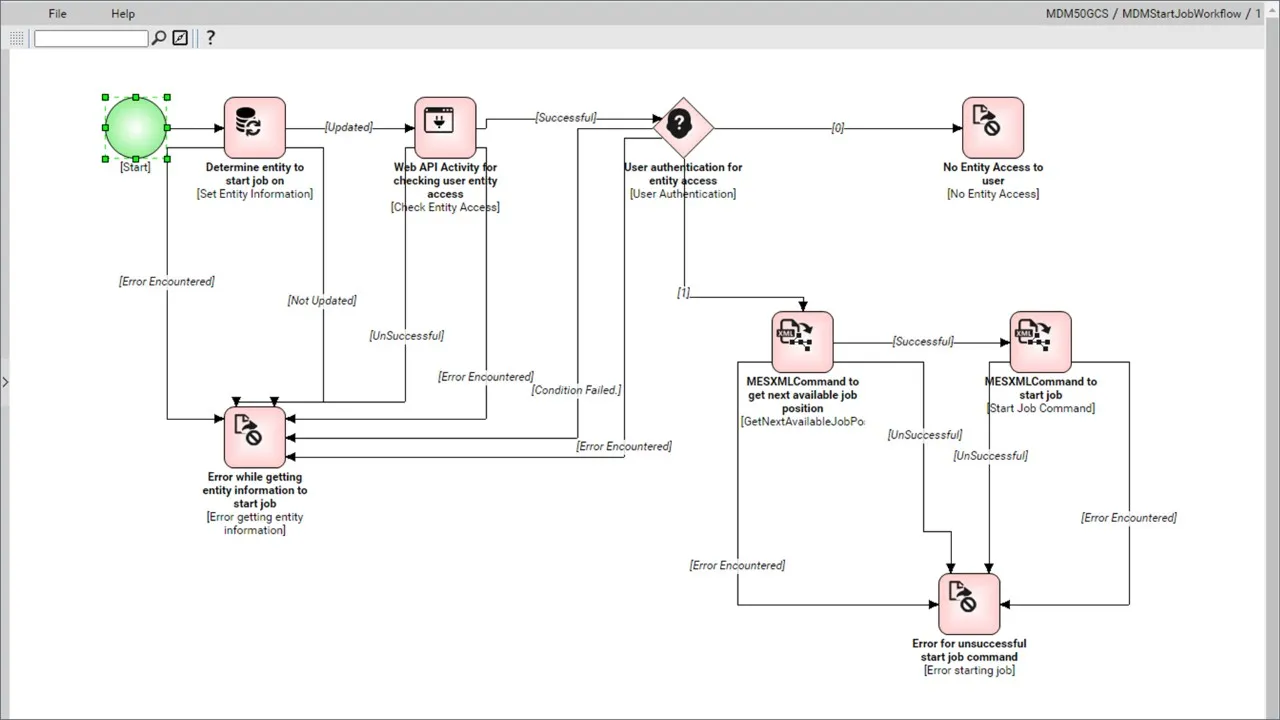Viewport: 1280px width, 720px height.
Task: Open MDMStartJobWorkflow from the breadcrumb
Action: 1180,13
